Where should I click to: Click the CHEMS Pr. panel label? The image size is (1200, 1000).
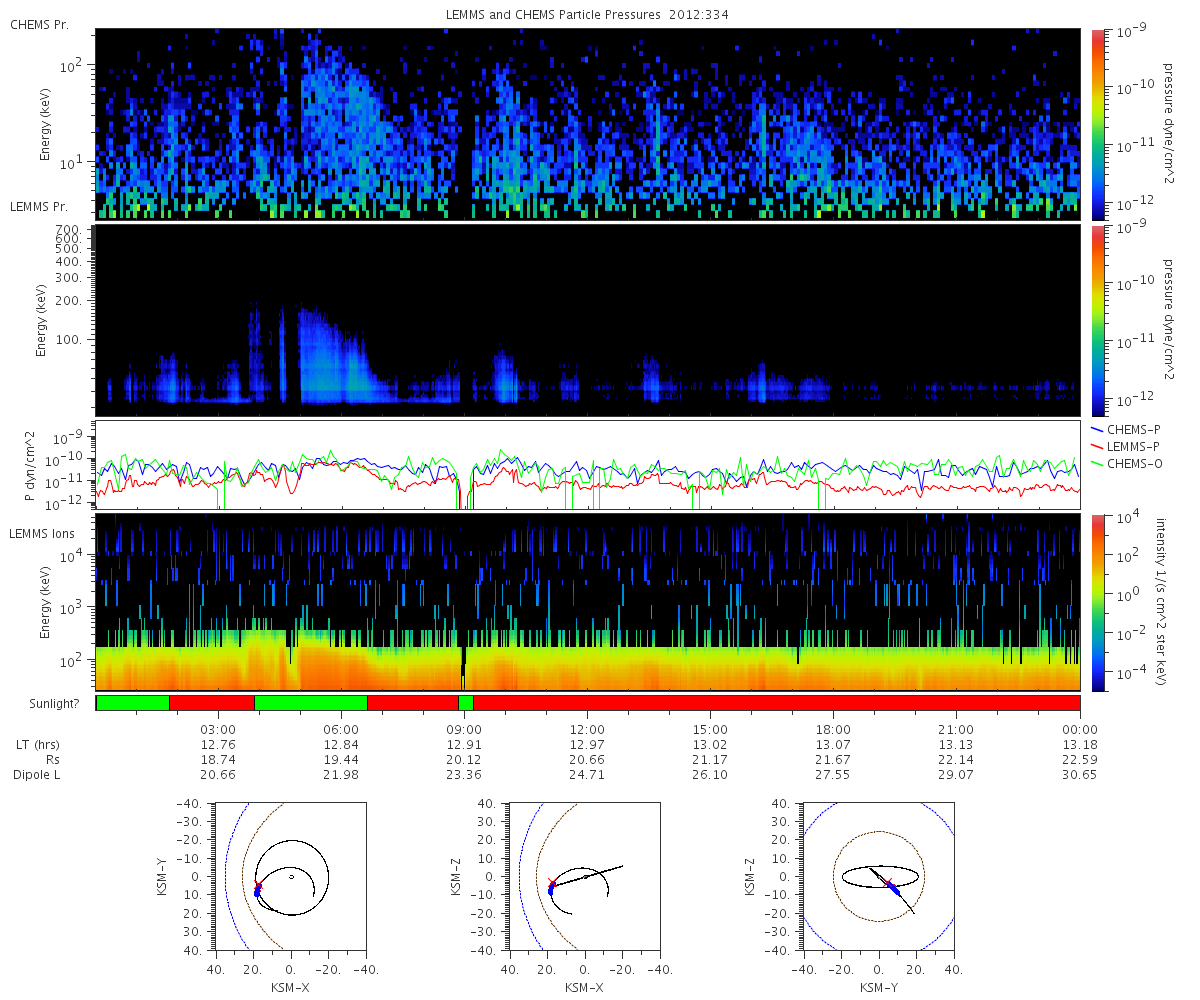[x=39, y=24]
